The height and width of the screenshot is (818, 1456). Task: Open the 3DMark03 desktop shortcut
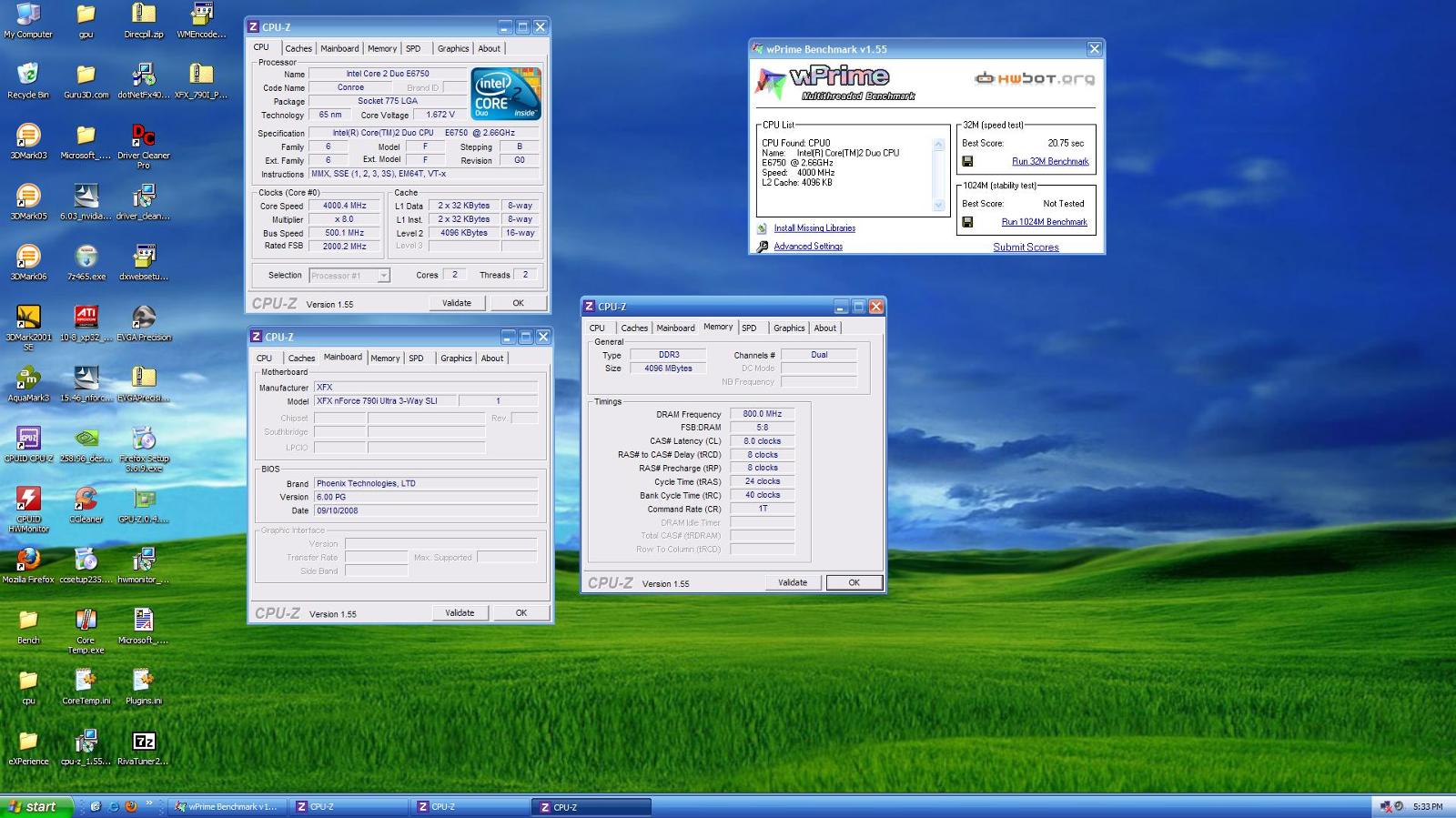point(28,143)
